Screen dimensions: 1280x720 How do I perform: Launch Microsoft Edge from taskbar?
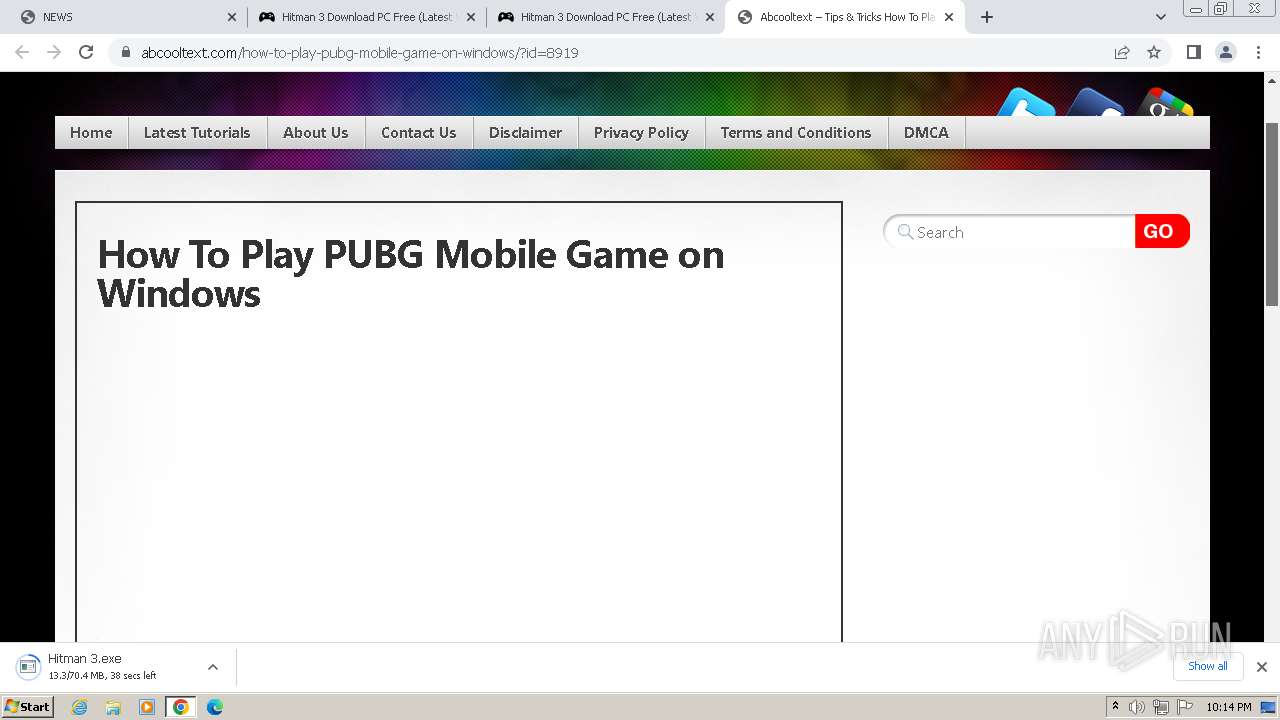point(214,707)
